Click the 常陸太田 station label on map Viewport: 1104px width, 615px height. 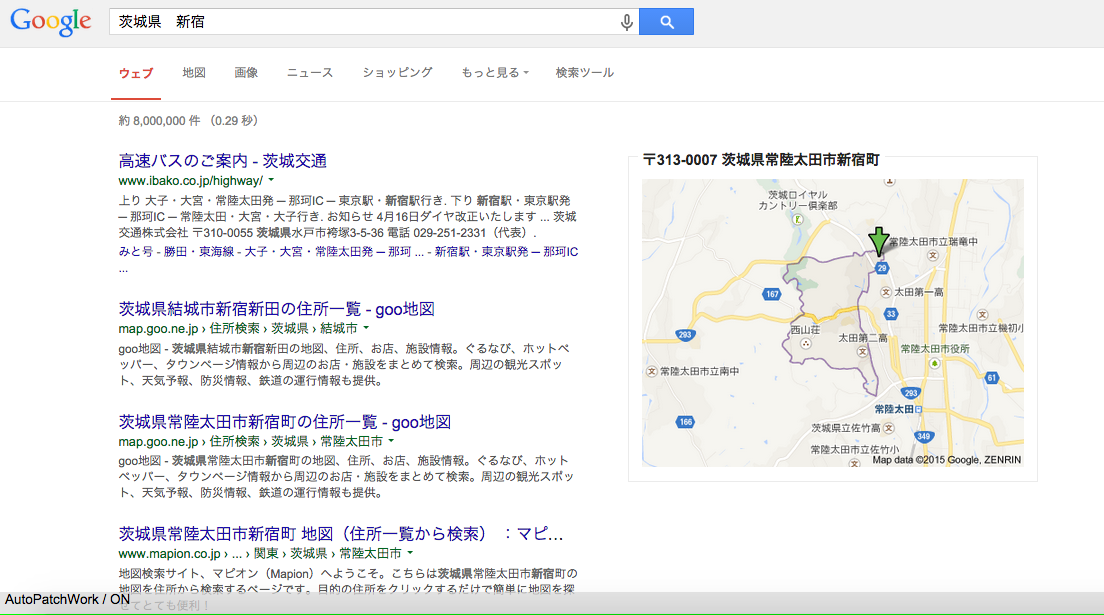coord(894,409)
